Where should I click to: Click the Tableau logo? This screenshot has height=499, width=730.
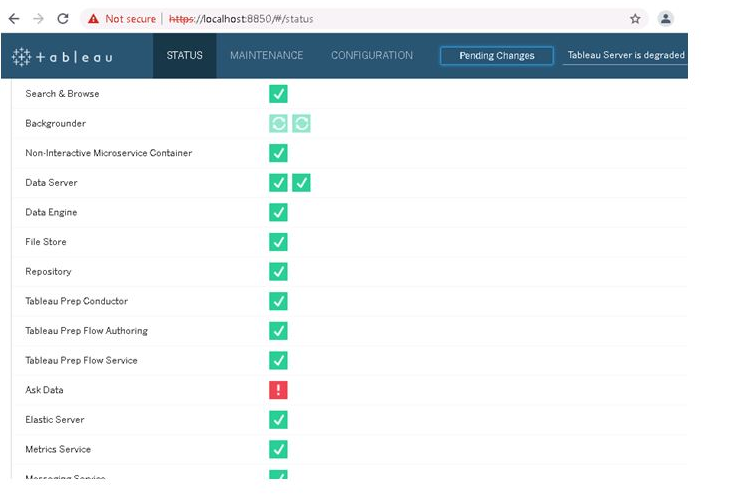[62, 57]
